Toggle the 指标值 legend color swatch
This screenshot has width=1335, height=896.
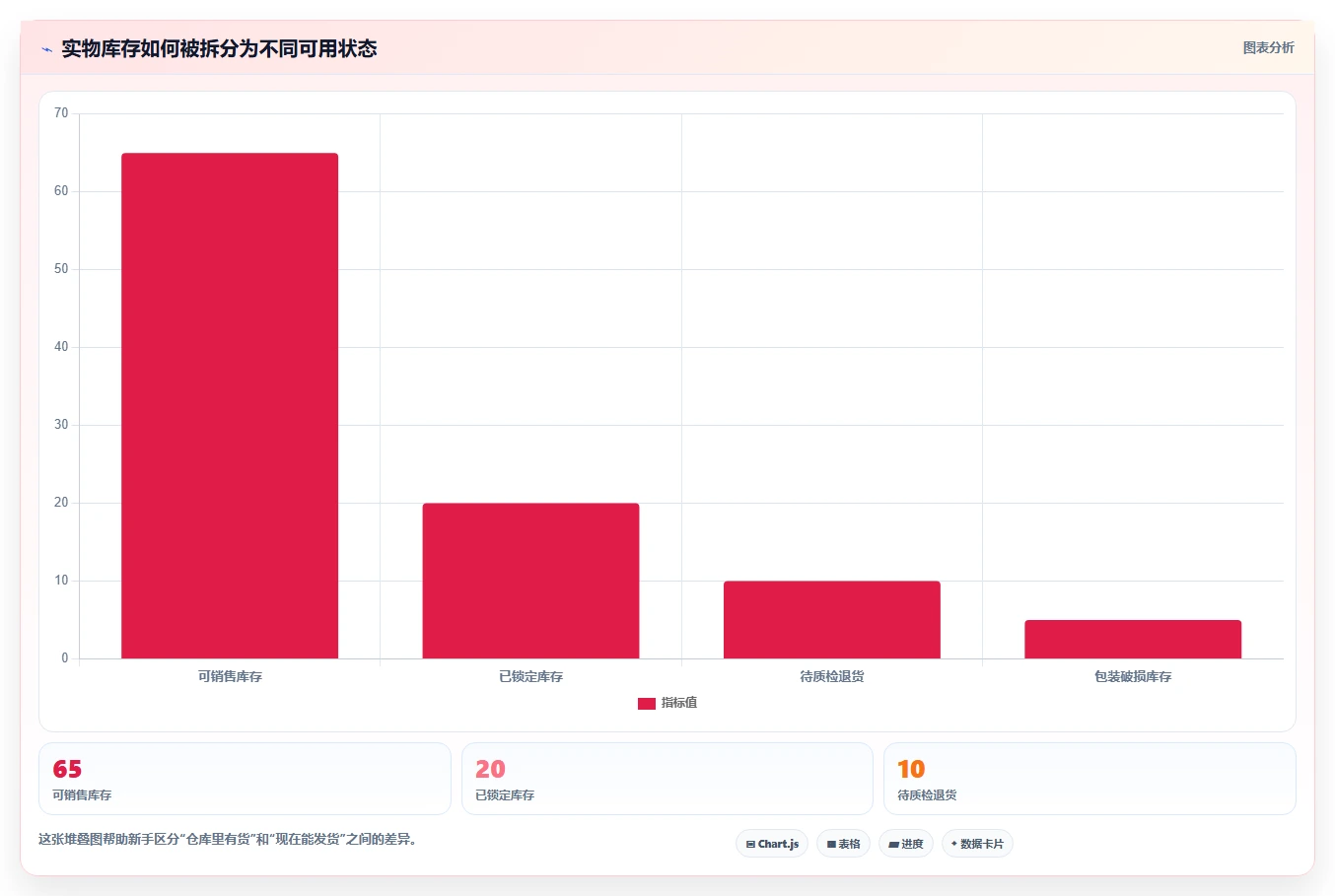point(647,703)
